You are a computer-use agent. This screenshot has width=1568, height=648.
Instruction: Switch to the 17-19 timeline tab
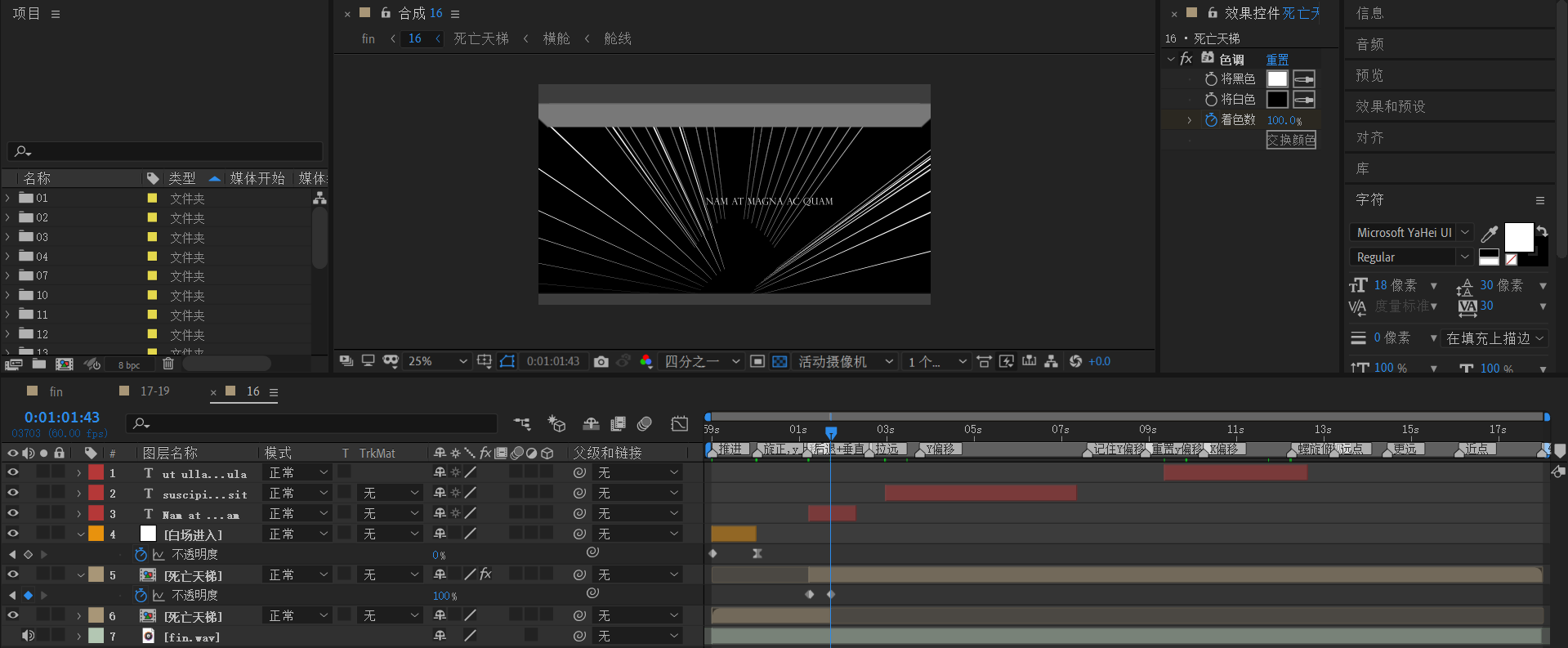click(154, 391)
